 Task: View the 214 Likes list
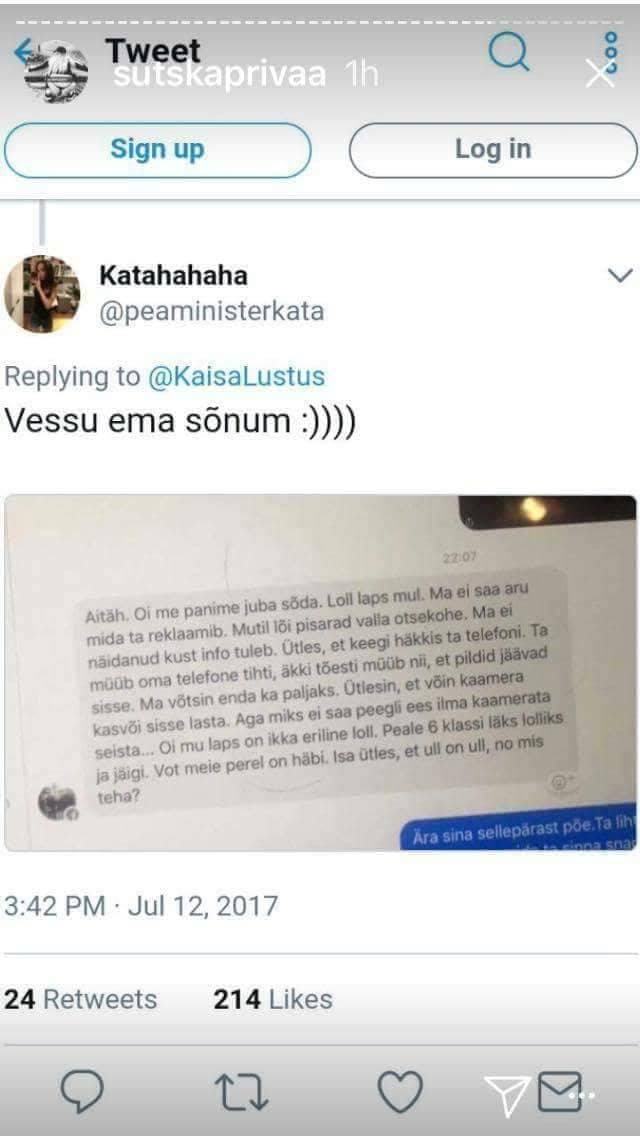pyautogui.click(x=273, y=999)
